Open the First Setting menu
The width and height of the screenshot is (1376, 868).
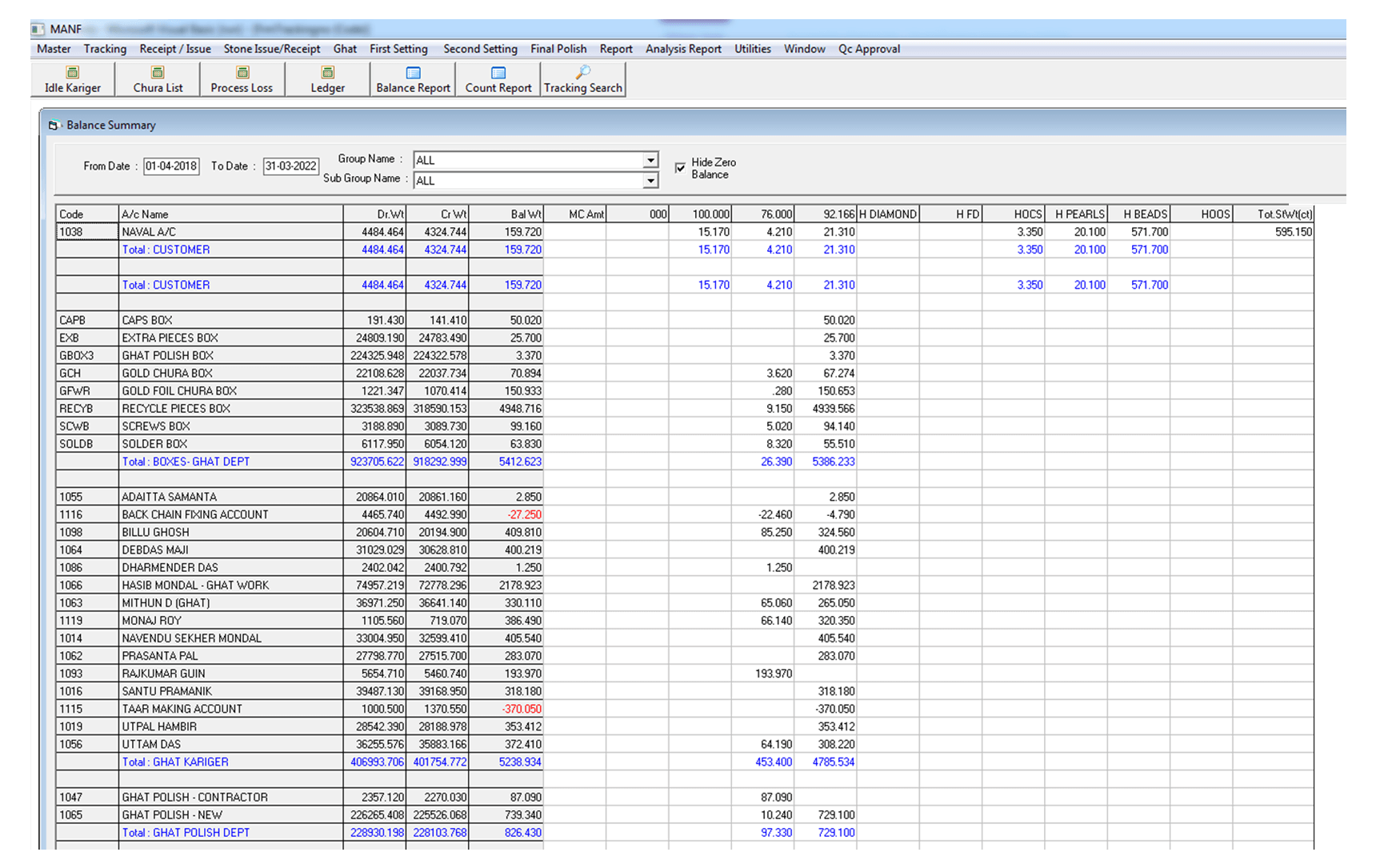click(398, 49)
